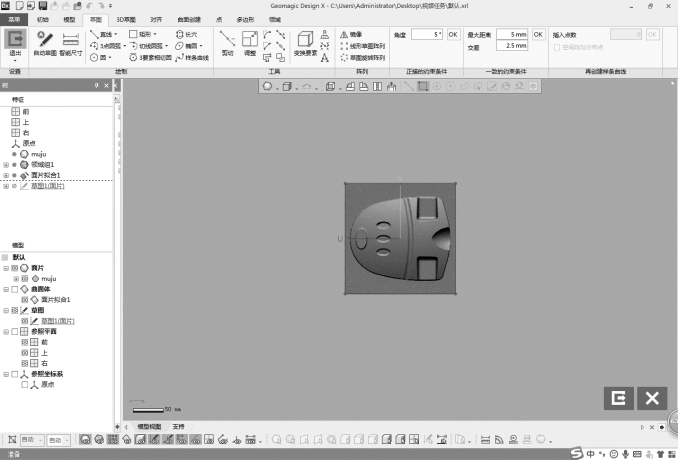
Task: Select the Auto Sketch (自动草图) tool
Action: point(45,44)
